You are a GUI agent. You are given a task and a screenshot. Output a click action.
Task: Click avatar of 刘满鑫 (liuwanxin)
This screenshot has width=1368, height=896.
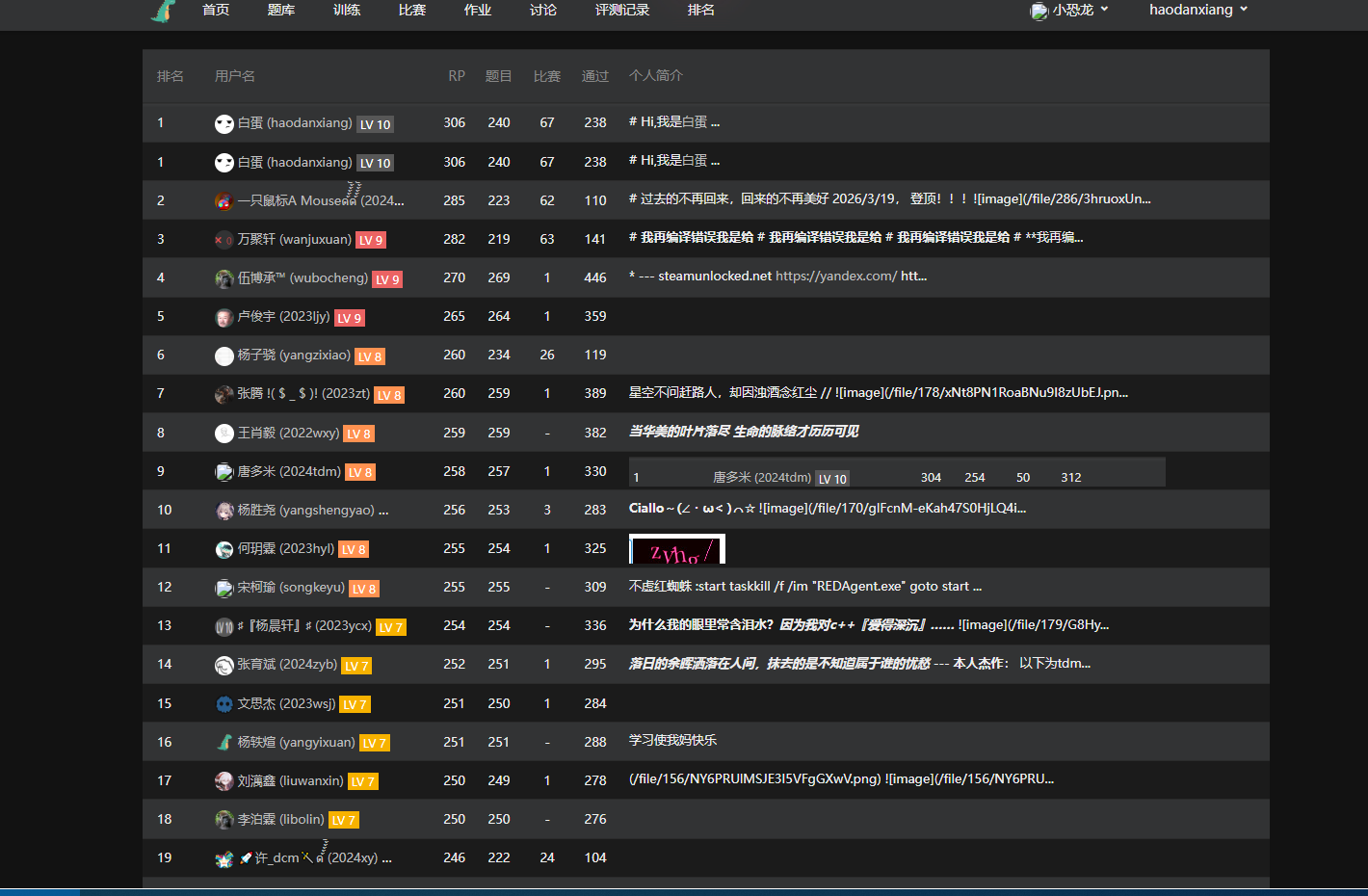click(x=224, y=780)
